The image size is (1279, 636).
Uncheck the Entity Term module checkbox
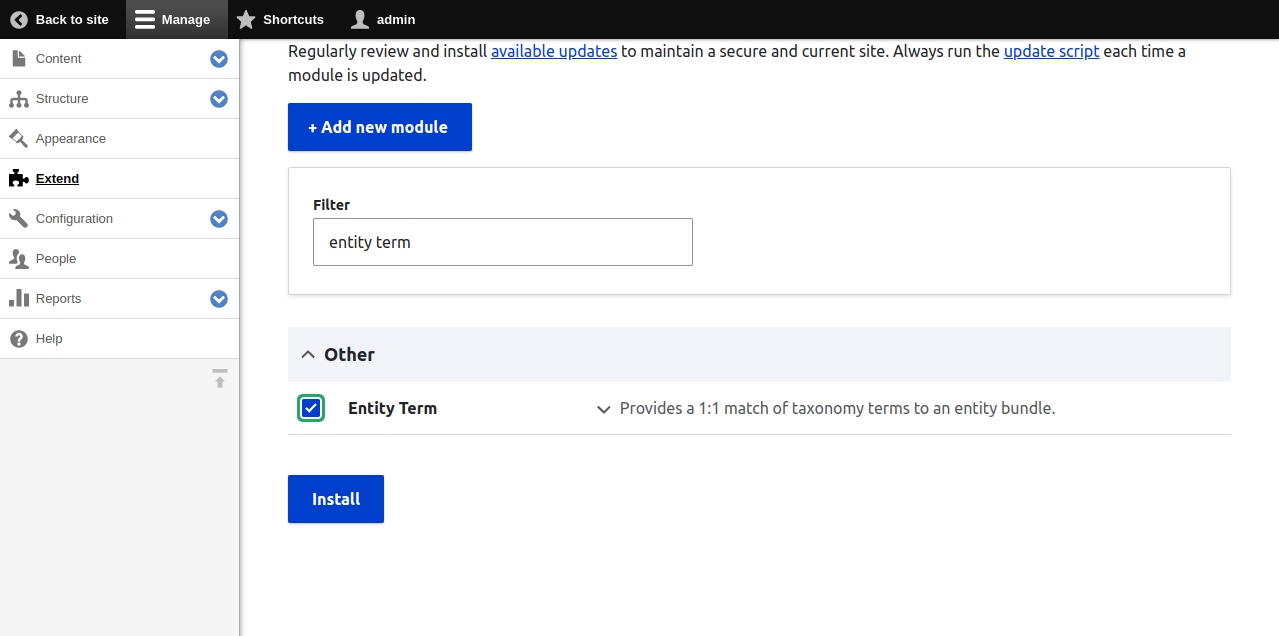coord(311,408)
